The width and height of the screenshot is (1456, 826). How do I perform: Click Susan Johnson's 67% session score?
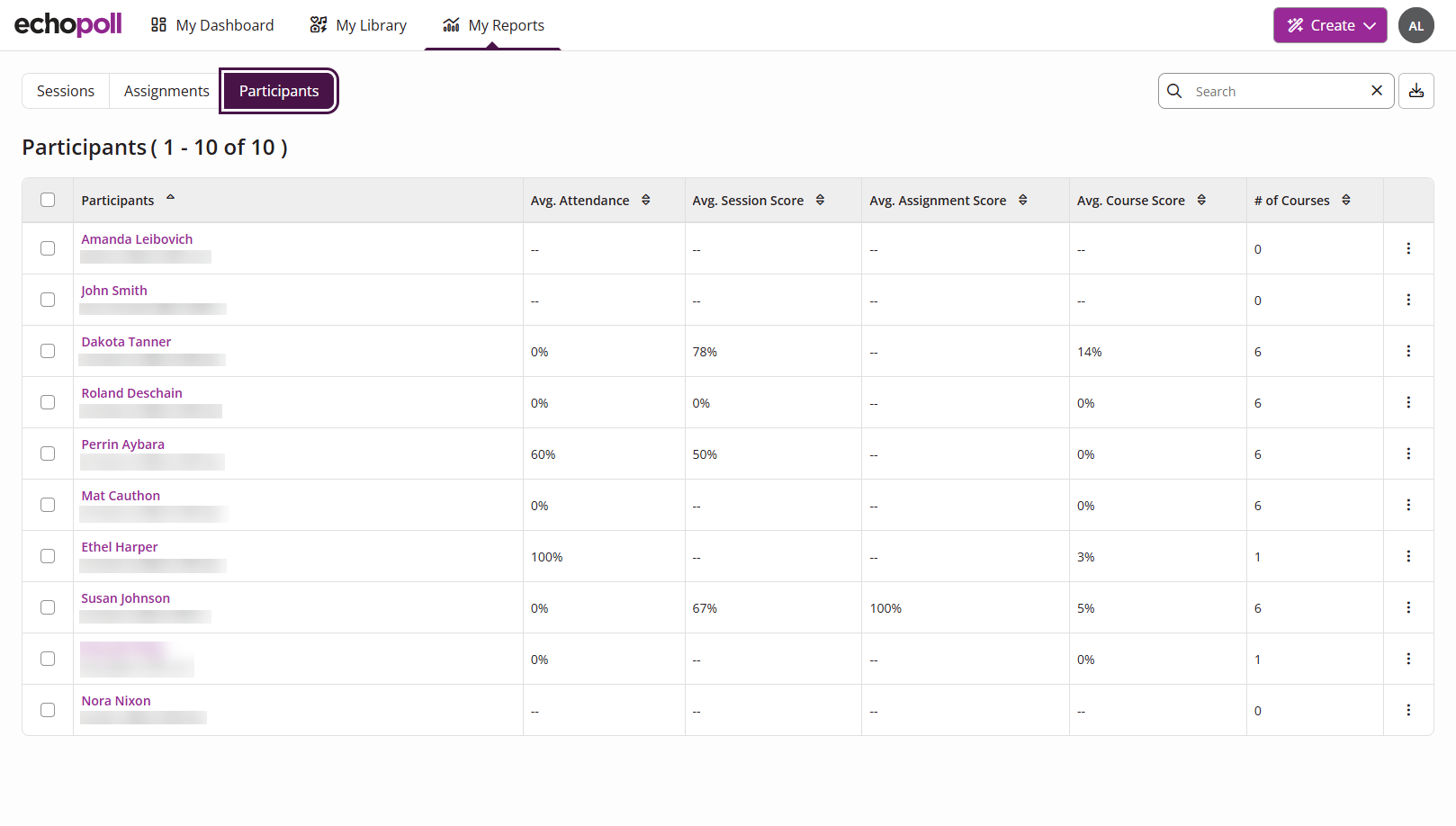[705, 608]
